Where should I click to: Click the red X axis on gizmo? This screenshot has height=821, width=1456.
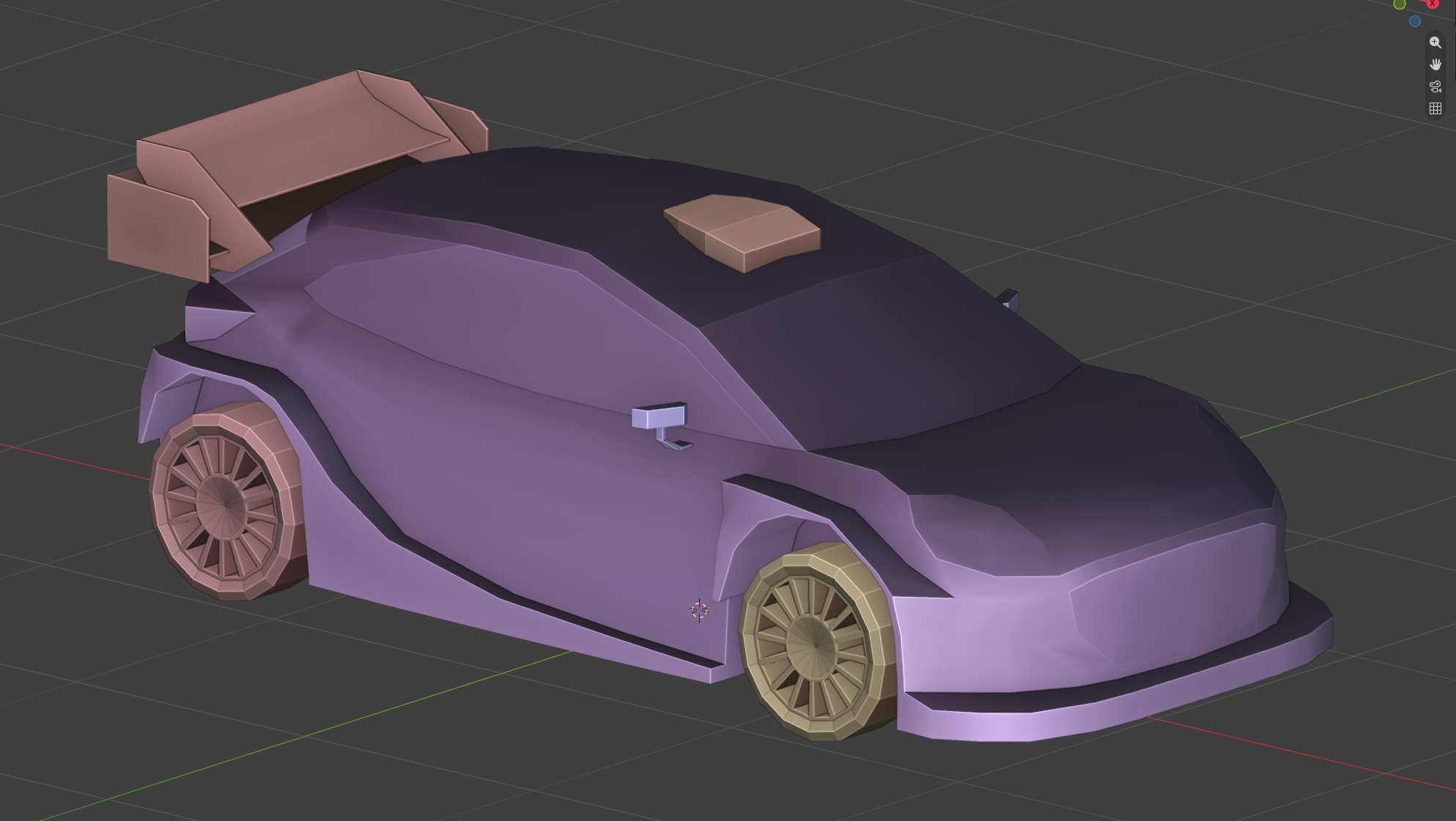coord(1432,3)
